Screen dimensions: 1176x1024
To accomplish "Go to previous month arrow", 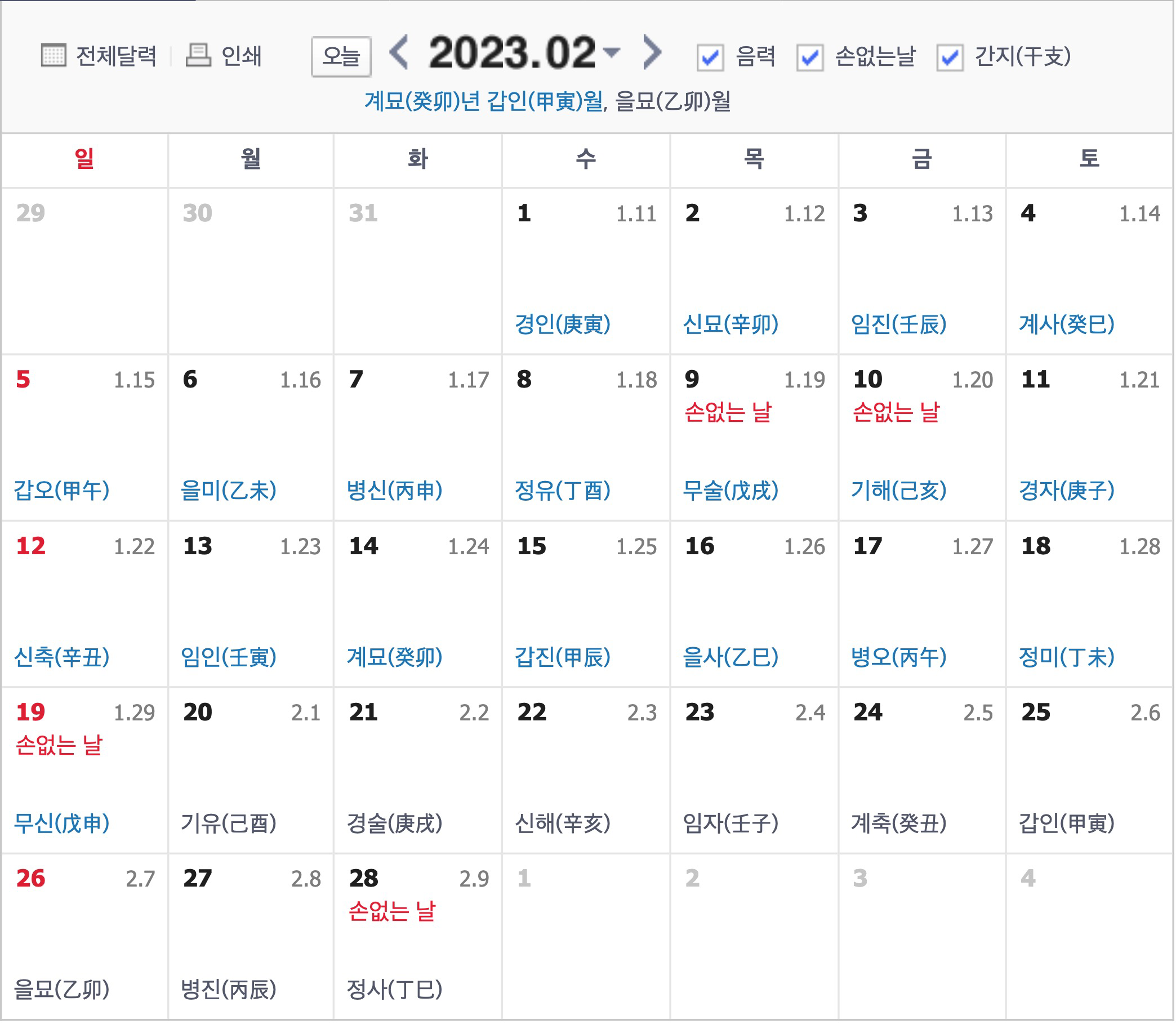I will coord(399,52).
